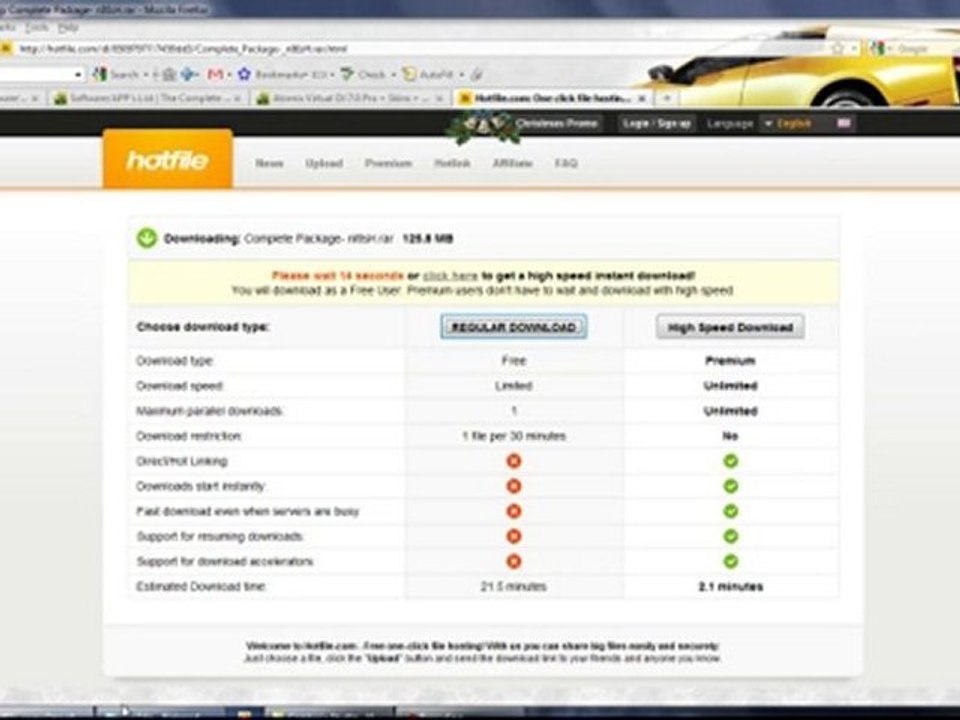Click the '21.5 minutes' value
The height and width of the screenshot is (720, 960).
(513, 587)
